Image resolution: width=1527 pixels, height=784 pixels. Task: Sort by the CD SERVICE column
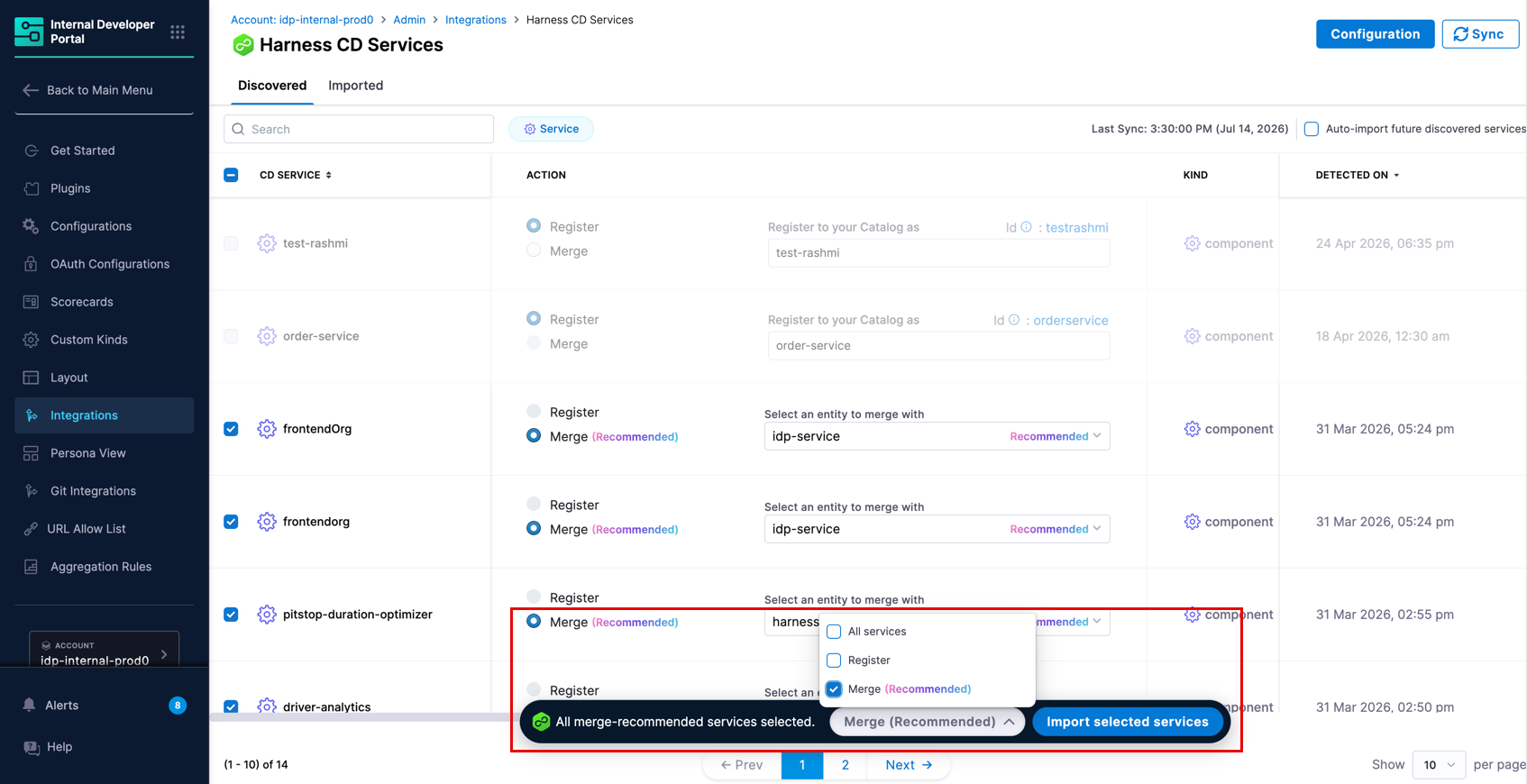pyautogui.click(x=296, y=175)
